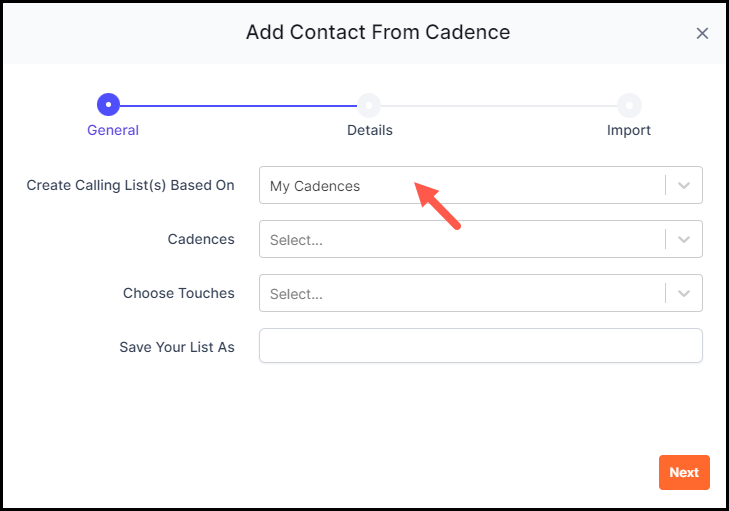
Task: Click the Details step circle indicator
Action: [369, 105]
